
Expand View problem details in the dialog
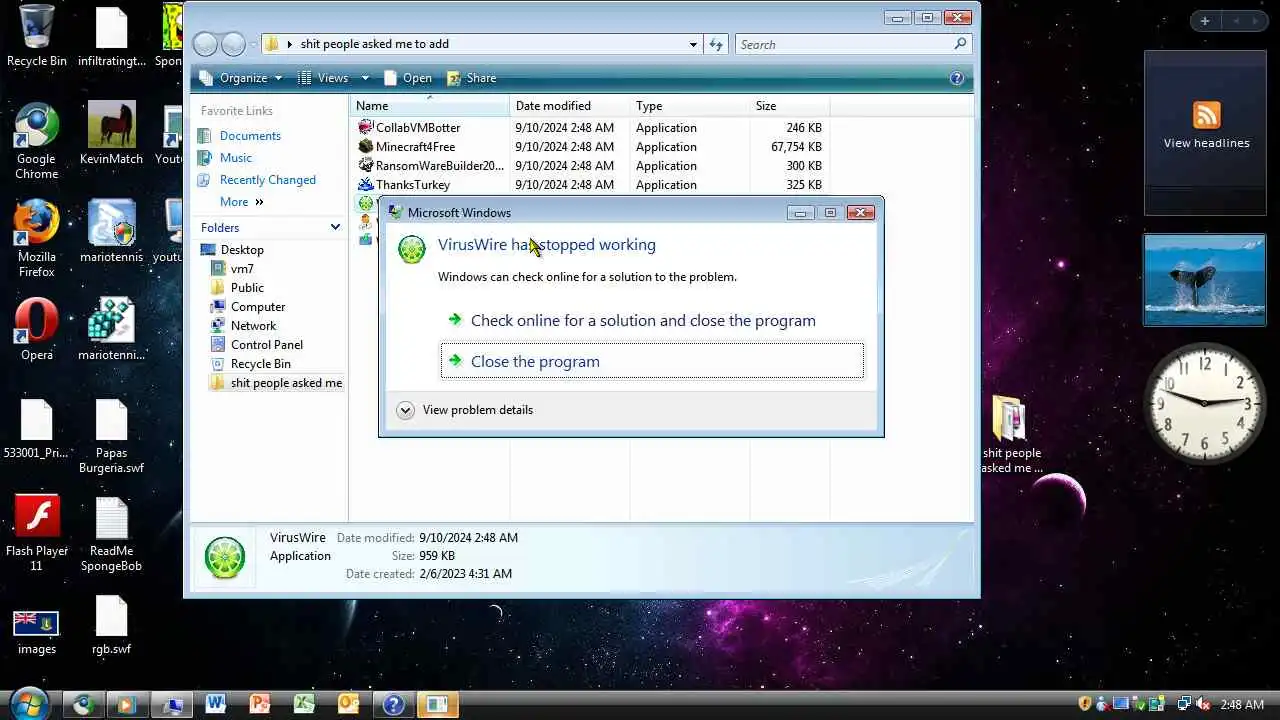(465, 410)
